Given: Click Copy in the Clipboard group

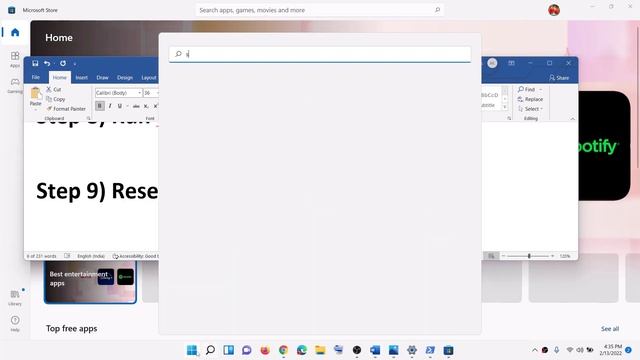Looking at the screenshot, I should coord(56,99).
